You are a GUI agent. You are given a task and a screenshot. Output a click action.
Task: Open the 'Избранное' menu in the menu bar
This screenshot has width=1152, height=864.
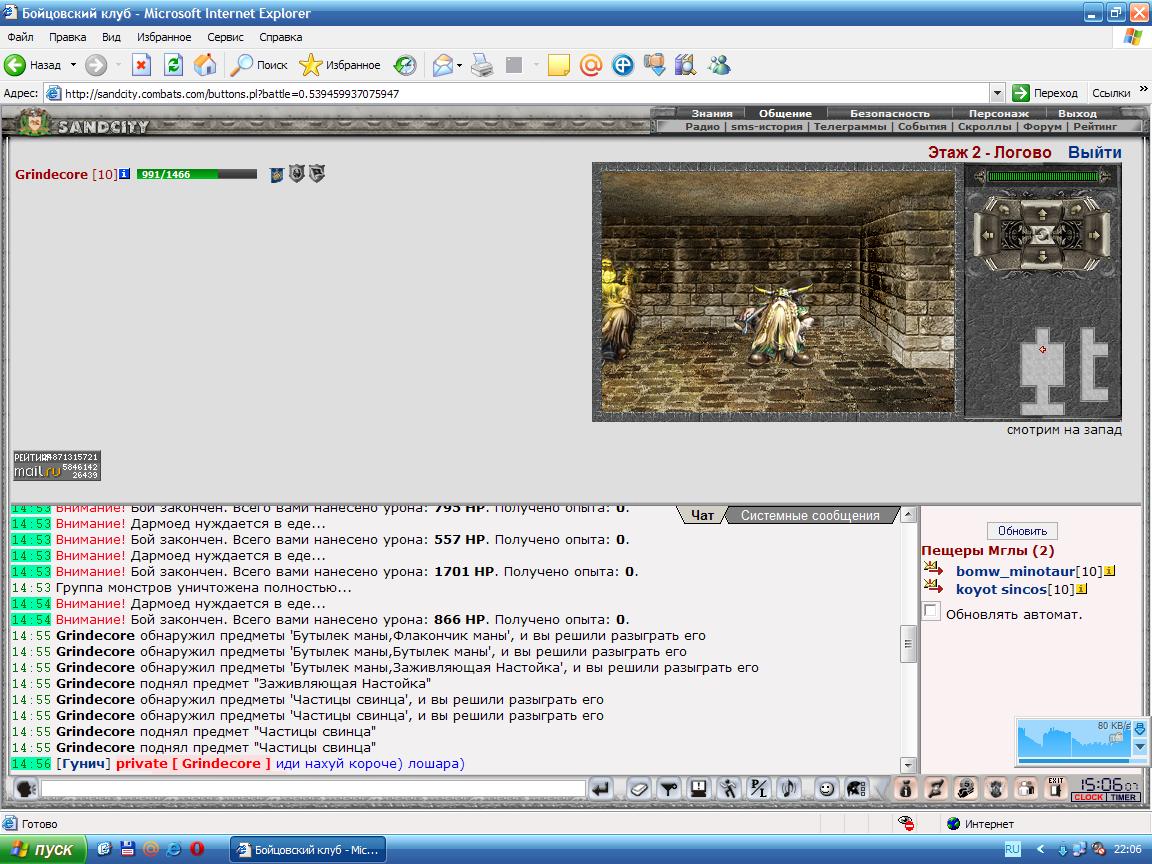[x=164, y=37]
